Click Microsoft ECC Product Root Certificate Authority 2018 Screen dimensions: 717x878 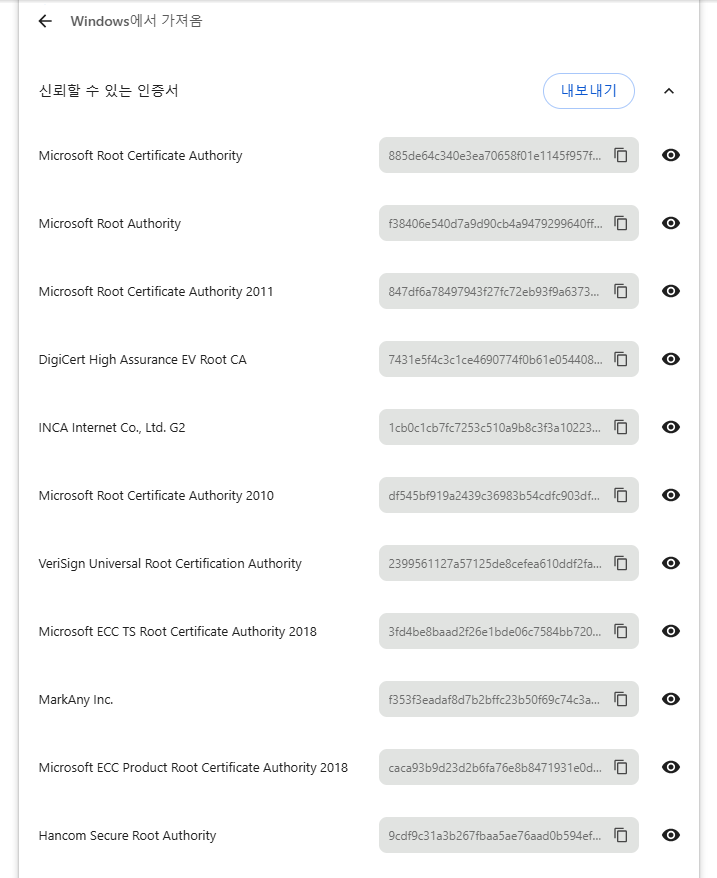(x=193, y=768)
